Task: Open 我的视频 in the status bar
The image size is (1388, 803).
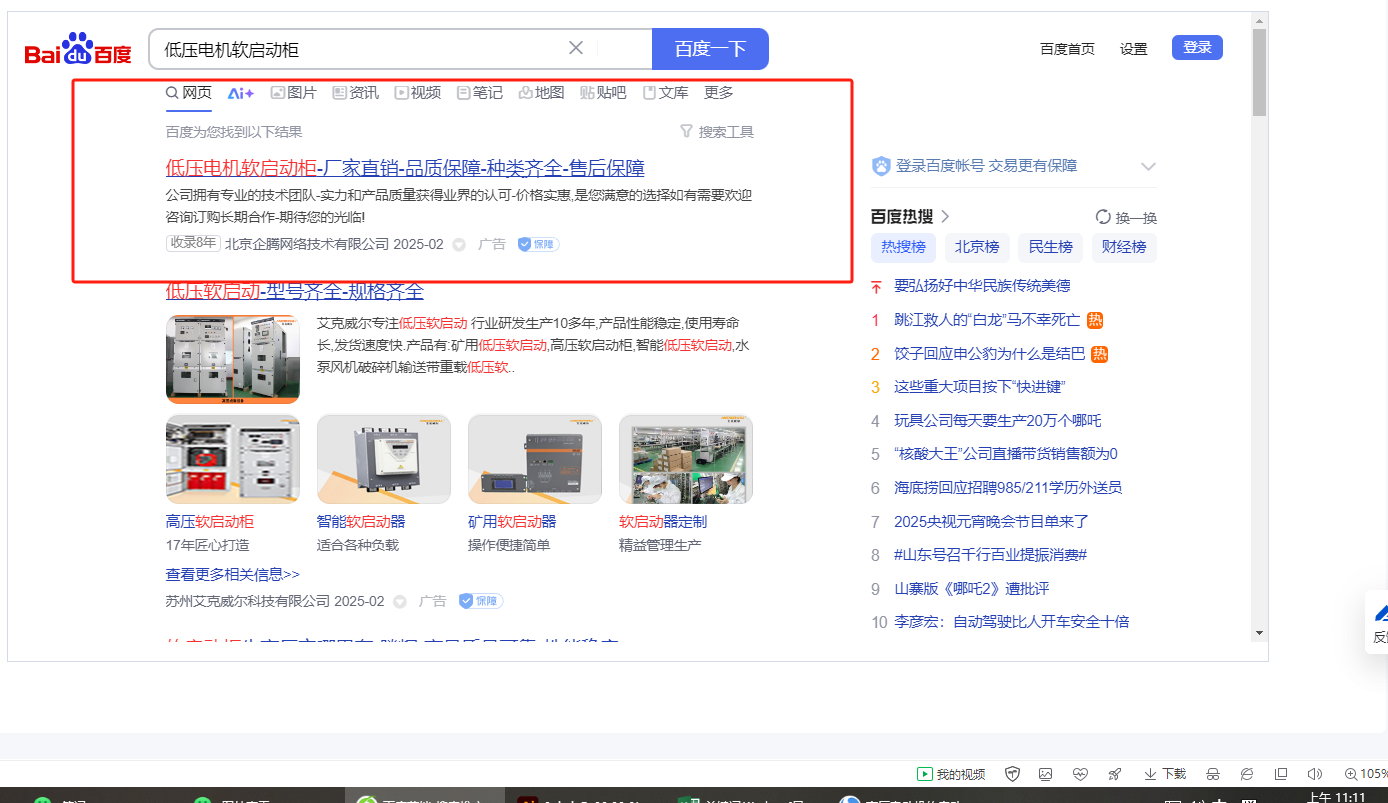Action: click(x=951, y=774)
